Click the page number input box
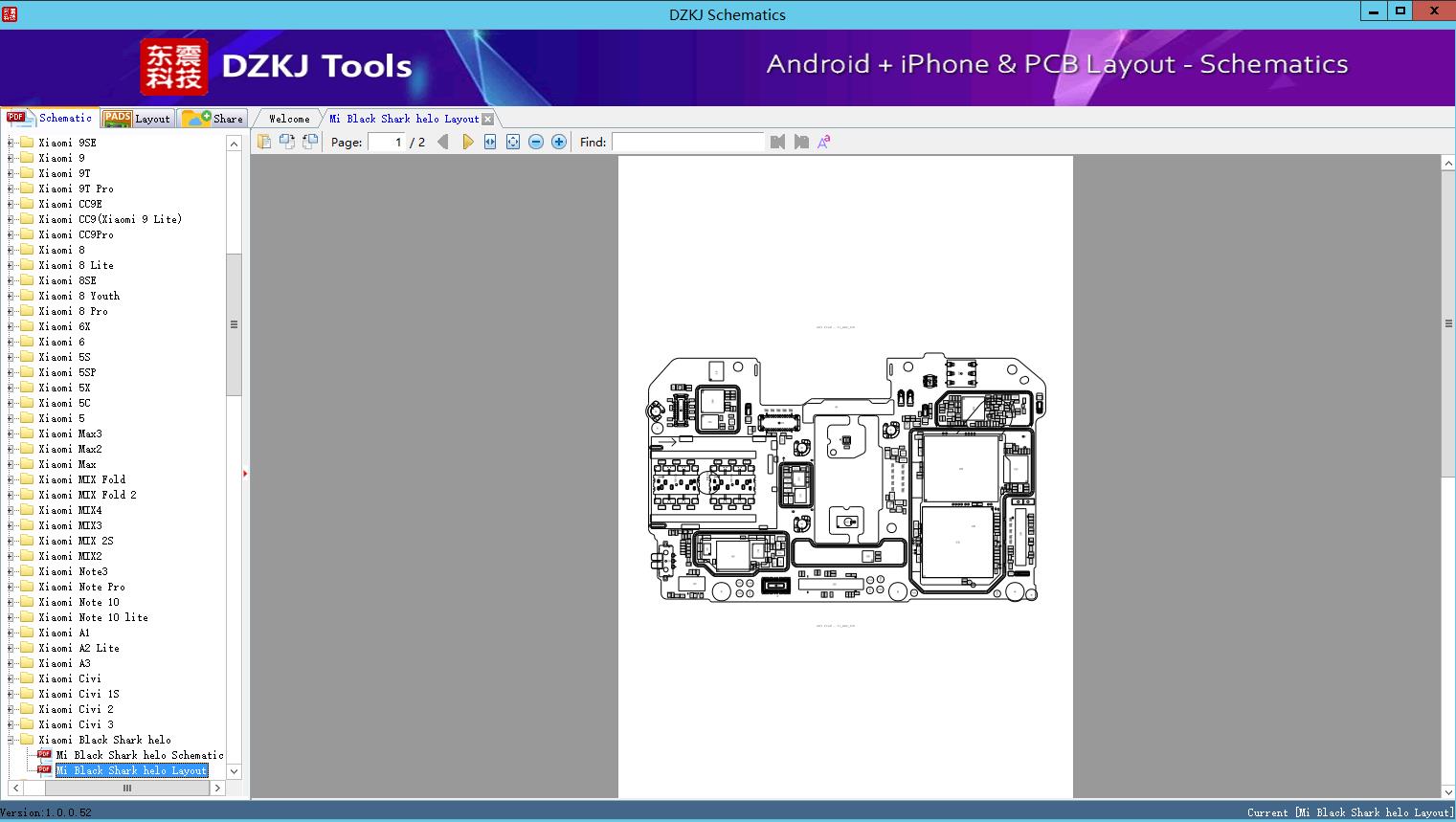This screenshot has height=822, width=1456. (386, 142)
